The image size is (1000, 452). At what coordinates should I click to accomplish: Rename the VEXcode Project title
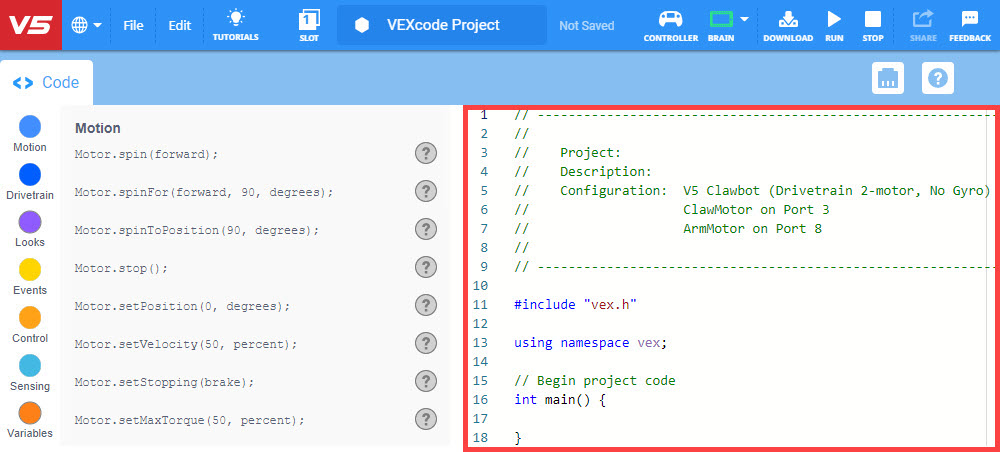click(x=442, y=25)
